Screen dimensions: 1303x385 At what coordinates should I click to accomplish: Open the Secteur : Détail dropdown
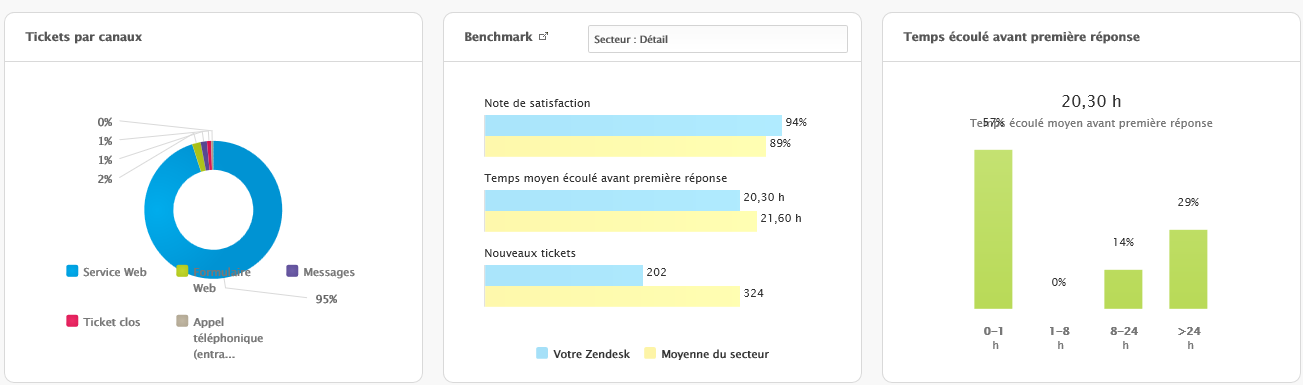[717, 39]
